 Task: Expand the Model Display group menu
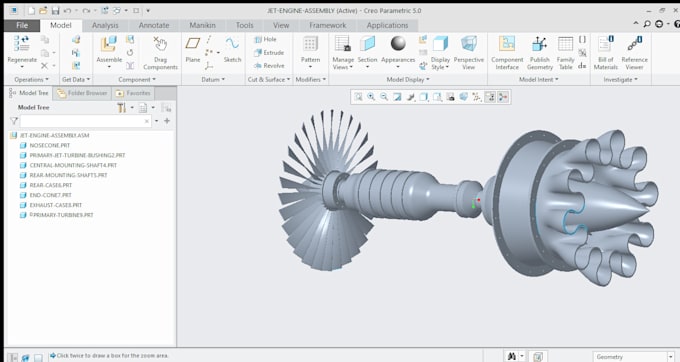pyautogui.click(x=408, y=80)
